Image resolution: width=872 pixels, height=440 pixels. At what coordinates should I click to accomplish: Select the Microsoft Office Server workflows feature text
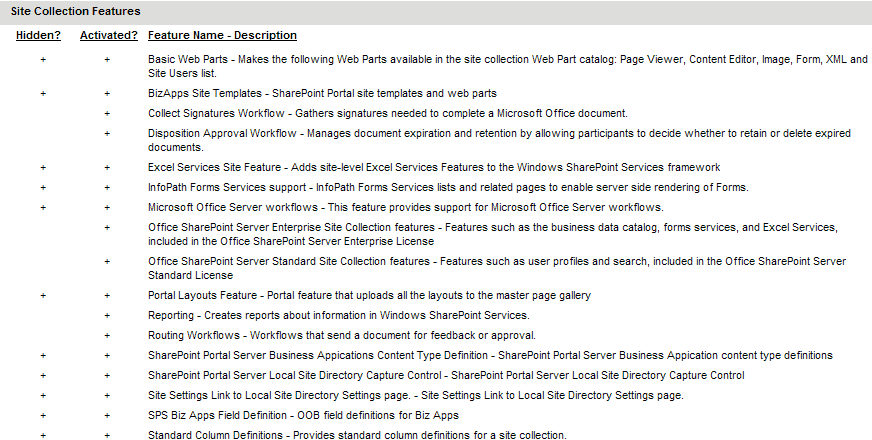(x=405, y=207)
